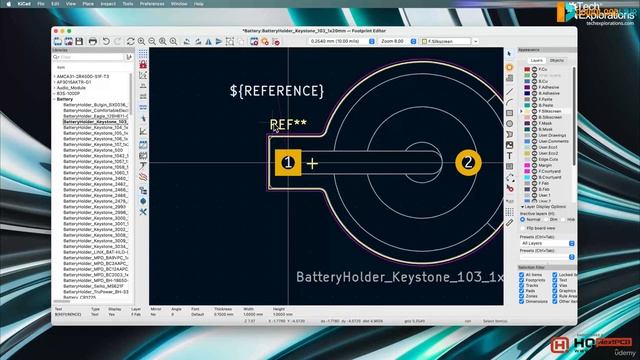This screenshot has width=640, height=360.
Task: Select the Add Pad tool
Action: coord(509,67)
